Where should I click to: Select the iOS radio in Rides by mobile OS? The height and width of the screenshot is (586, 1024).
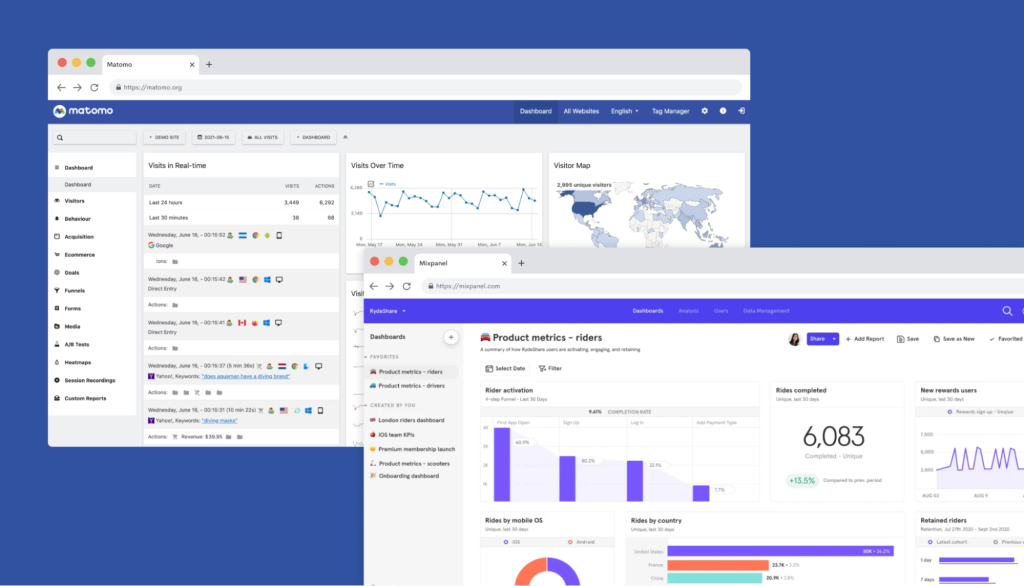coord(508,542)
